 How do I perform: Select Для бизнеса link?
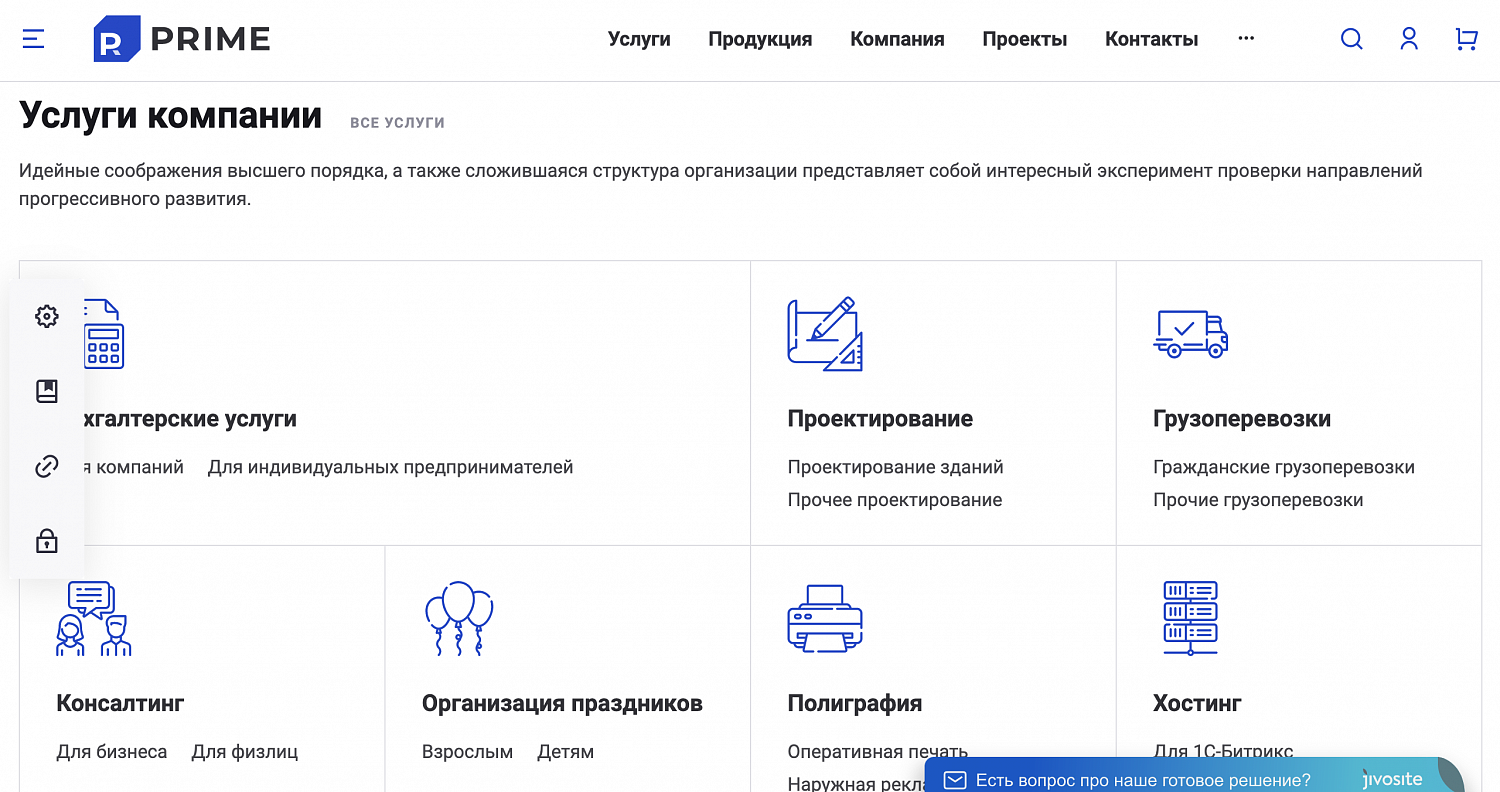pyautogui.click(x=112, y=751)
